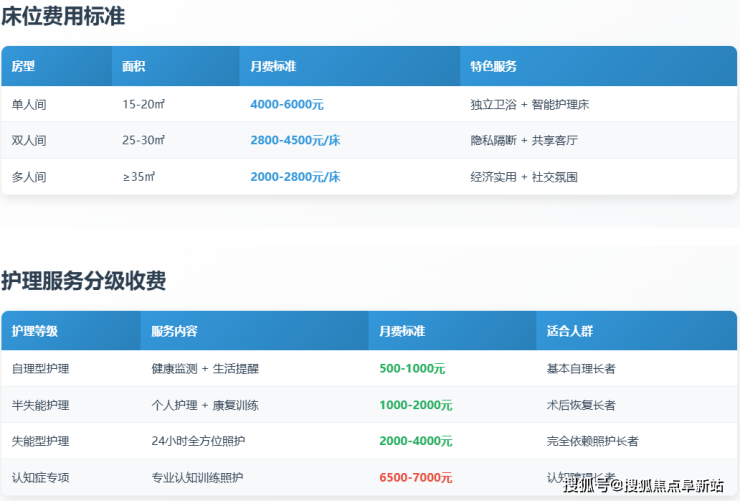
Task: Select the 服务内容 column header
Action: (x=174, y=331)
